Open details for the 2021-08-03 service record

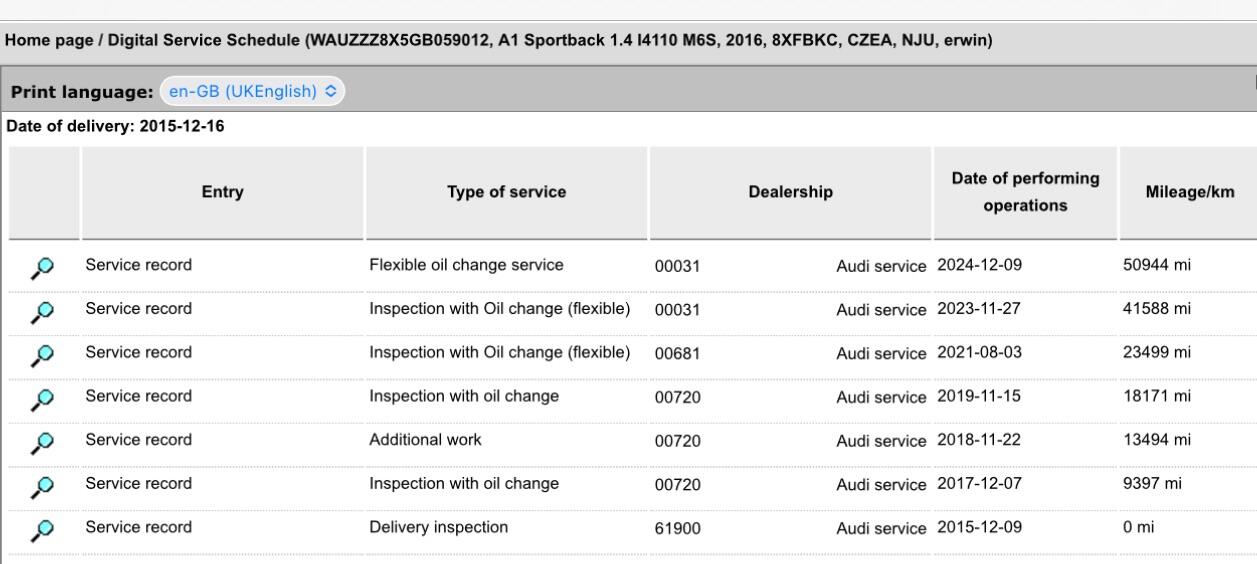point(42,355)
